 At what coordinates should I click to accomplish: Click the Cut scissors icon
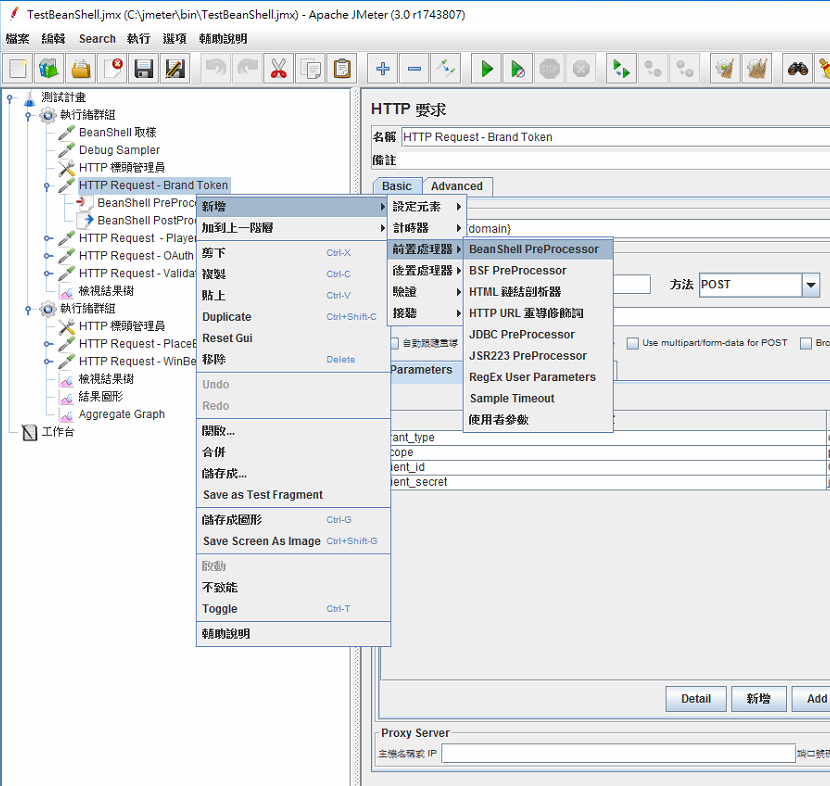278,69
